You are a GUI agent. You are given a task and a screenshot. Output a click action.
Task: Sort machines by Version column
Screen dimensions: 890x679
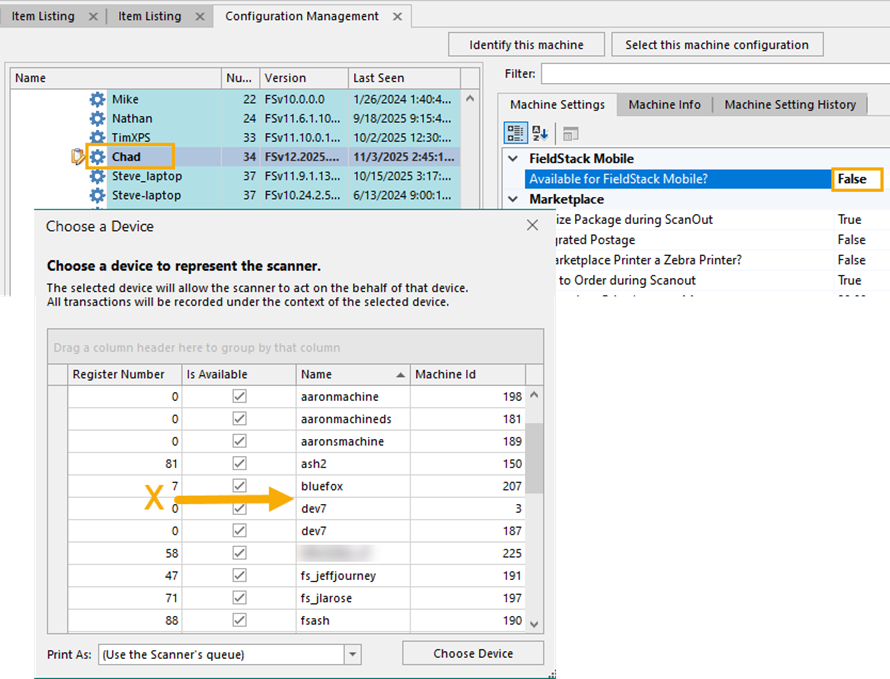coord(304,78)
